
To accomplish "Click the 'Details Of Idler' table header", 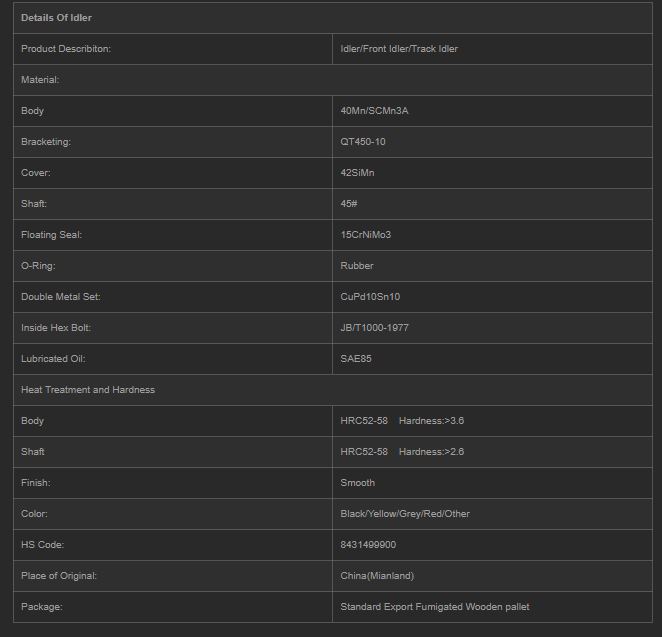I will [x=57, y=18].
